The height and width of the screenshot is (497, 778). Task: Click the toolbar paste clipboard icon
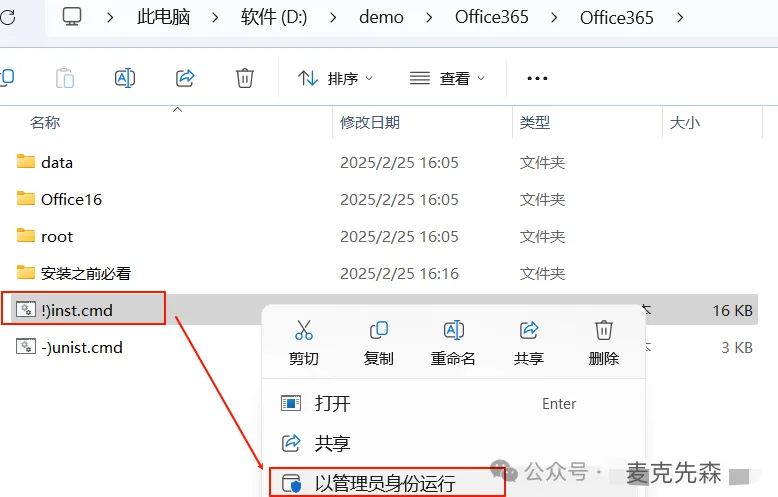click(65, 78)
